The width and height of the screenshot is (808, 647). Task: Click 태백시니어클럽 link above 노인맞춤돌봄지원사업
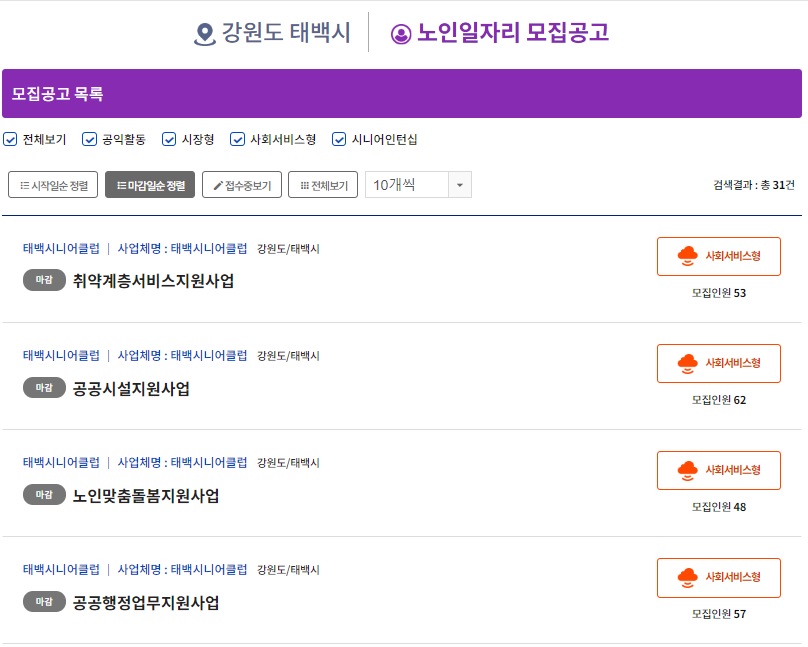point(61,463)
